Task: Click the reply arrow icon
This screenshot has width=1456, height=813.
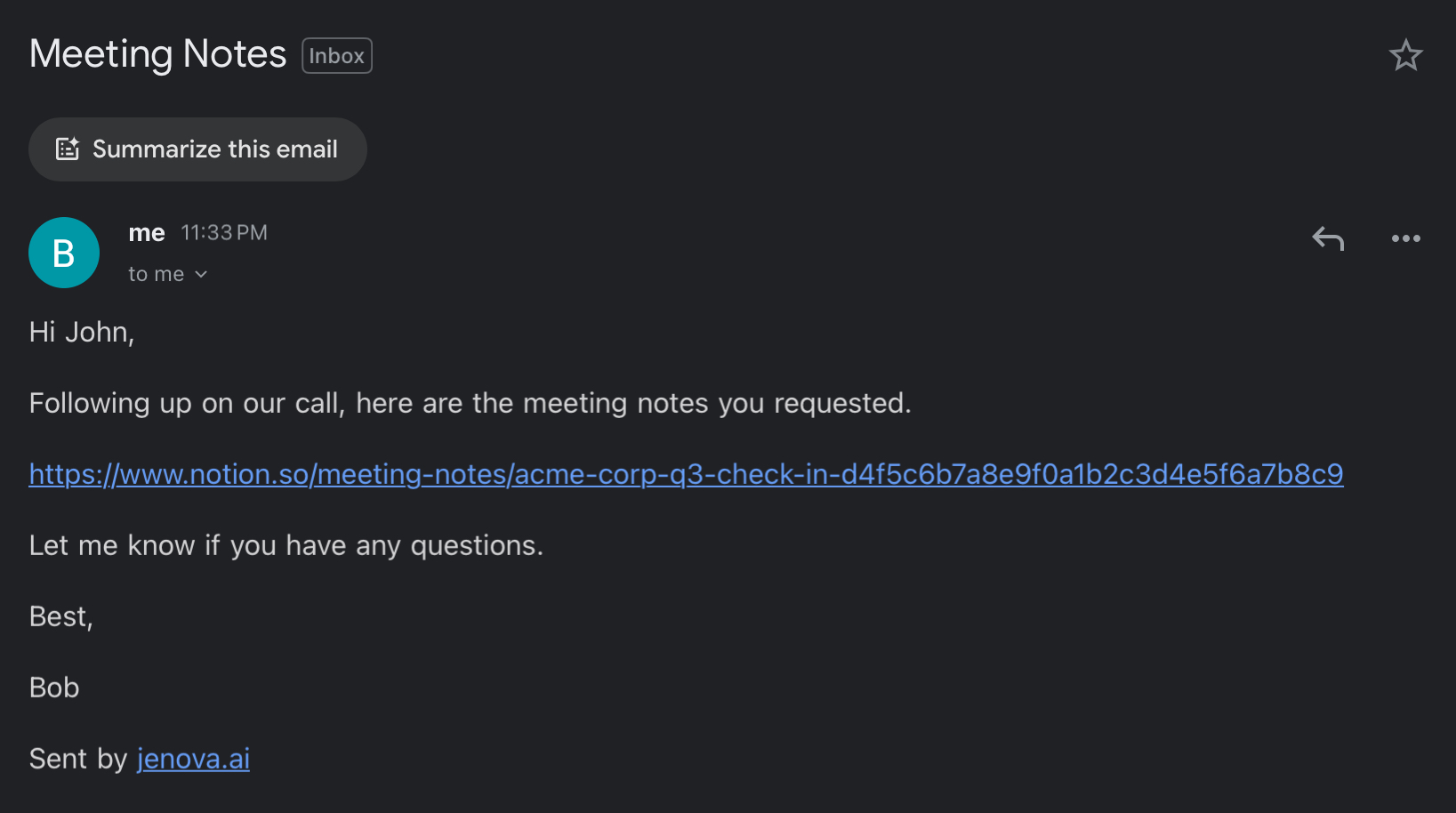Action: coord(1328,238)
